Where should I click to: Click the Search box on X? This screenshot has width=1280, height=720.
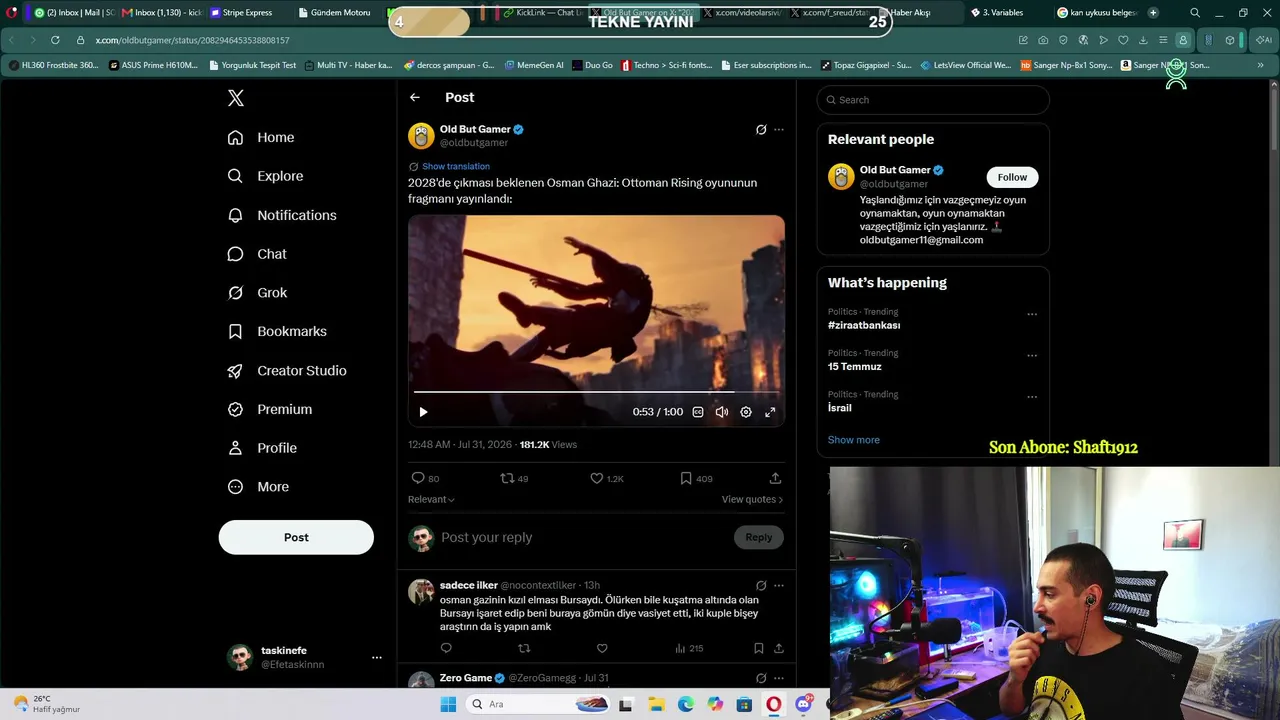(x=933, y=100)
